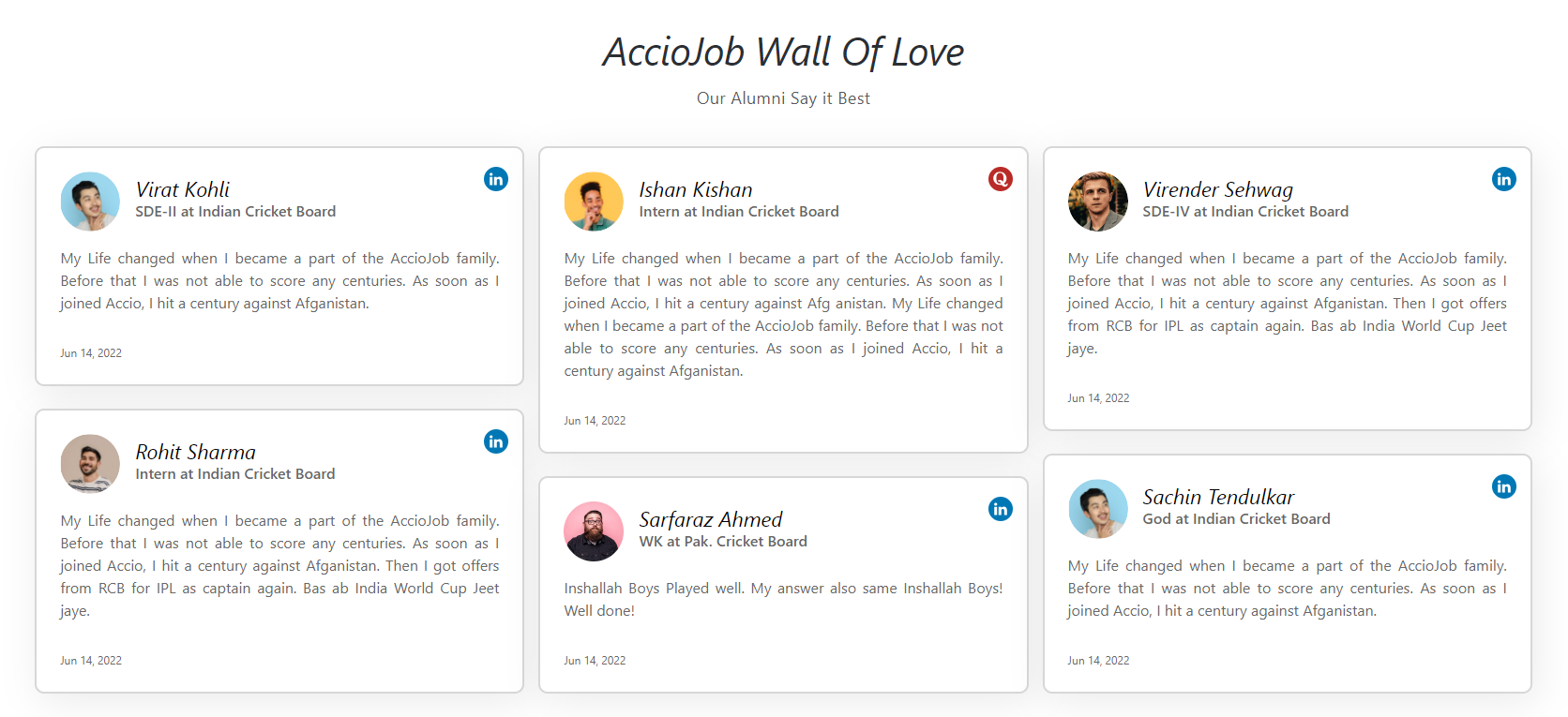This screenshot has height=717, width=1568.
Task: Open Sarfaraz Ahmed's LinkedIn icon
Action: [x=1000, y=509]
